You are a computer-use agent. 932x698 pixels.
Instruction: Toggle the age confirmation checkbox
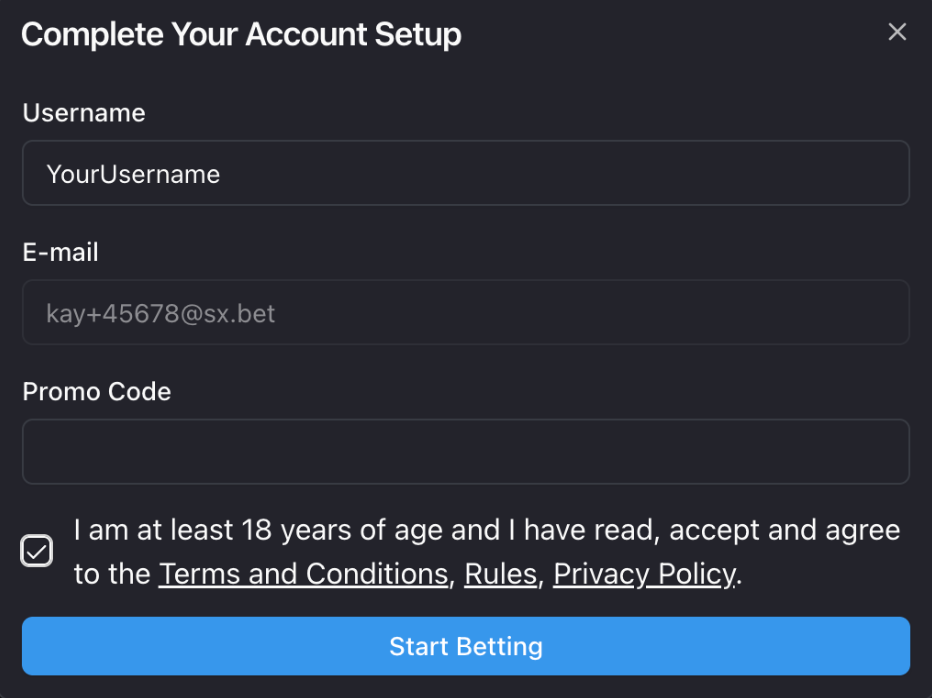[37, 551]
